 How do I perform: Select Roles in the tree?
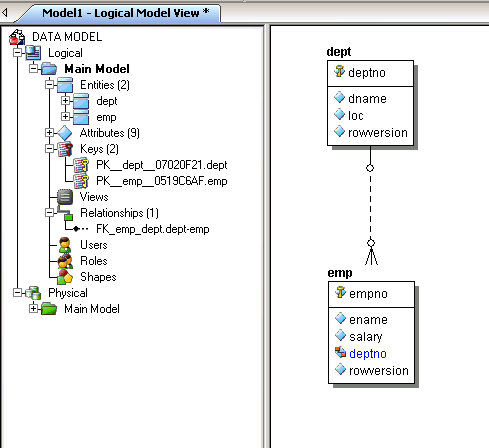point(94,261)
